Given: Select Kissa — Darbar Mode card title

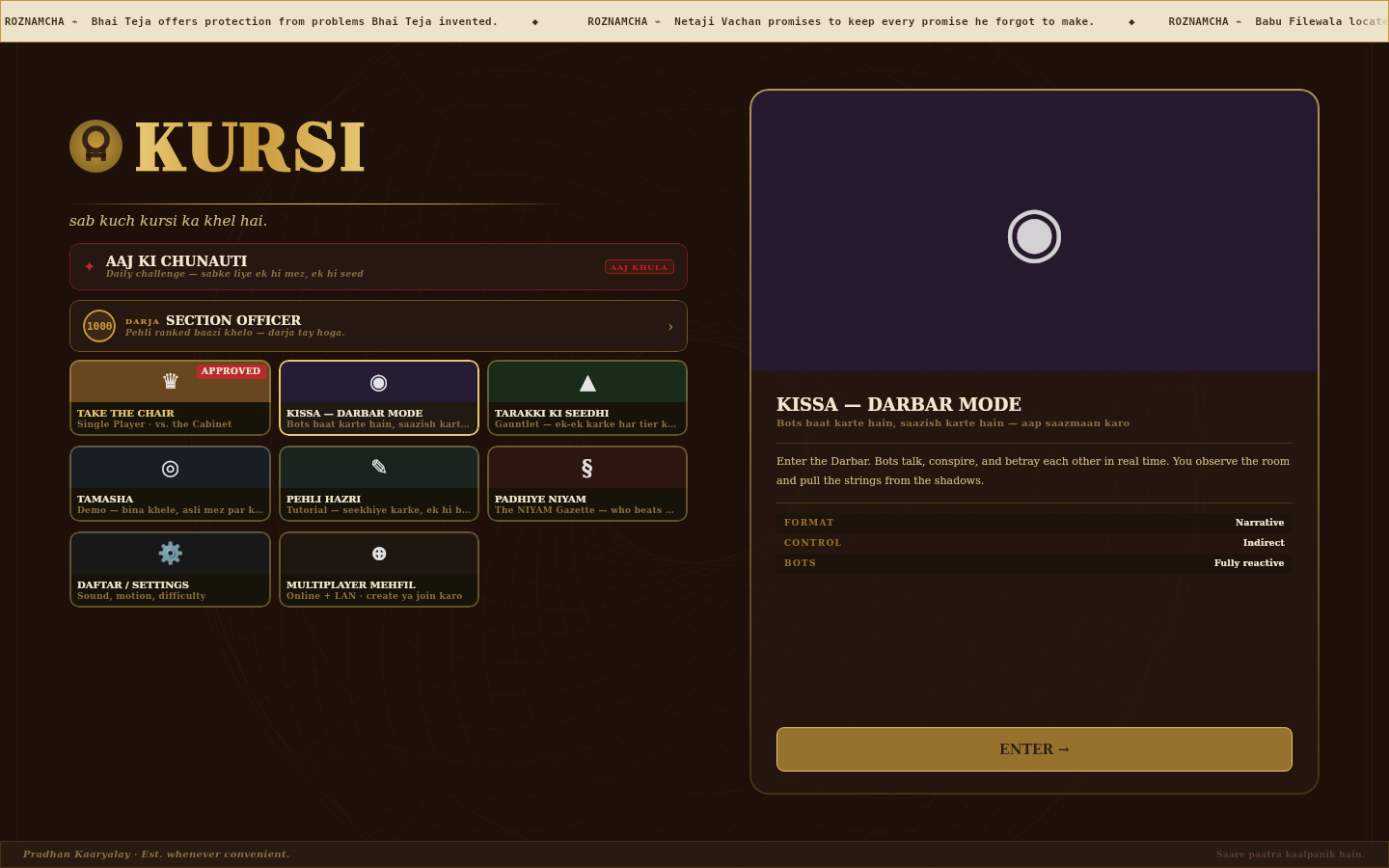Looking at the screenshot, I should [354, 413].
